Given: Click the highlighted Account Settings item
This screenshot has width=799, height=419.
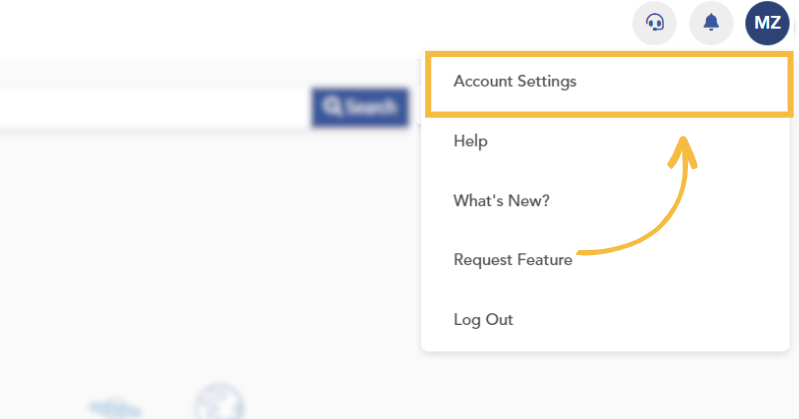Looking at the screenshot, I should [609, 84].
